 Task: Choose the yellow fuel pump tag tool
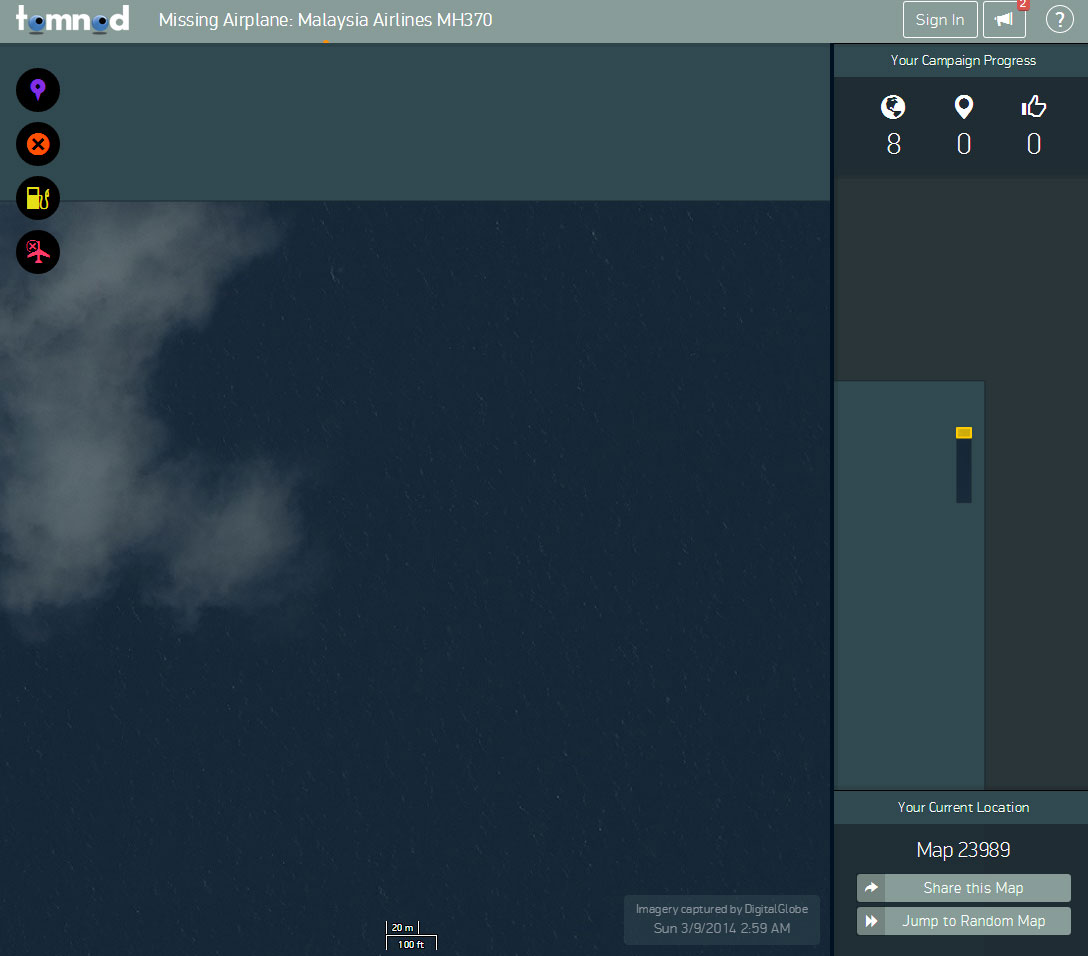pos(38,198)
